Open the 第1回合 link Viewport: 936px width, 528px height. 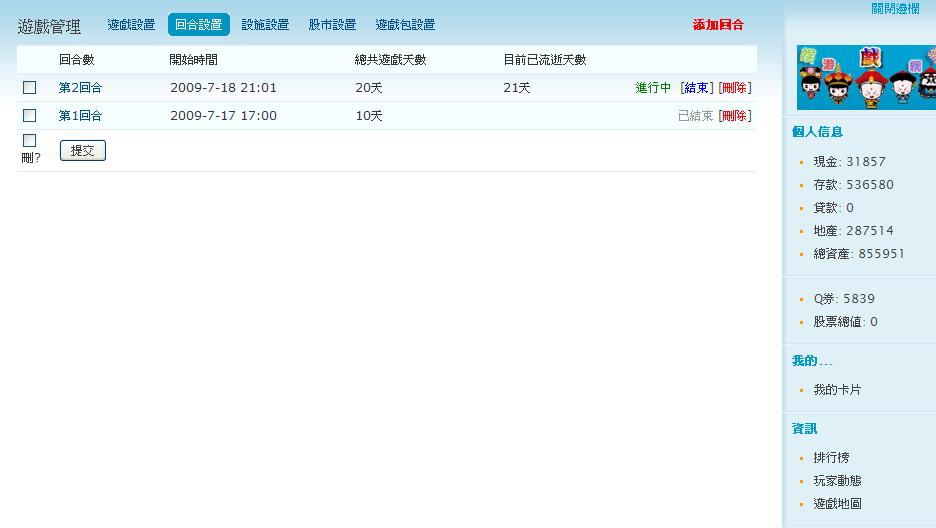(81, 116)
